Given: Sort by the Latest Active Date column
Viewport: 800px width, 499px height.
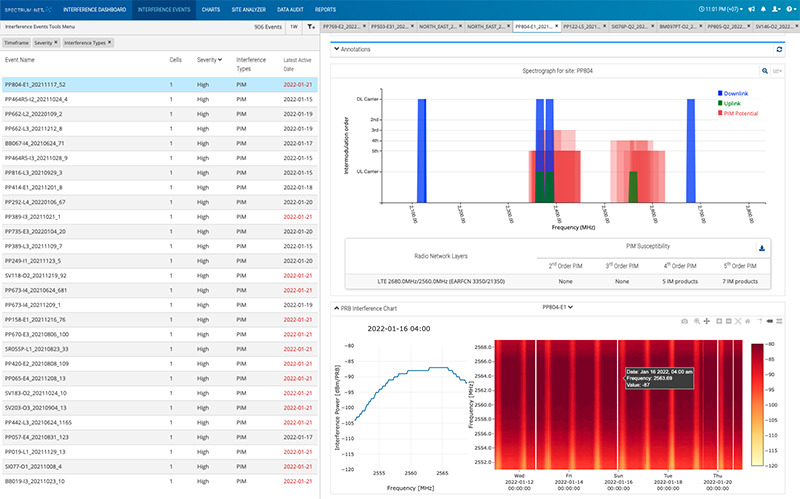Looking at the screenshot, I should [297, 64].
